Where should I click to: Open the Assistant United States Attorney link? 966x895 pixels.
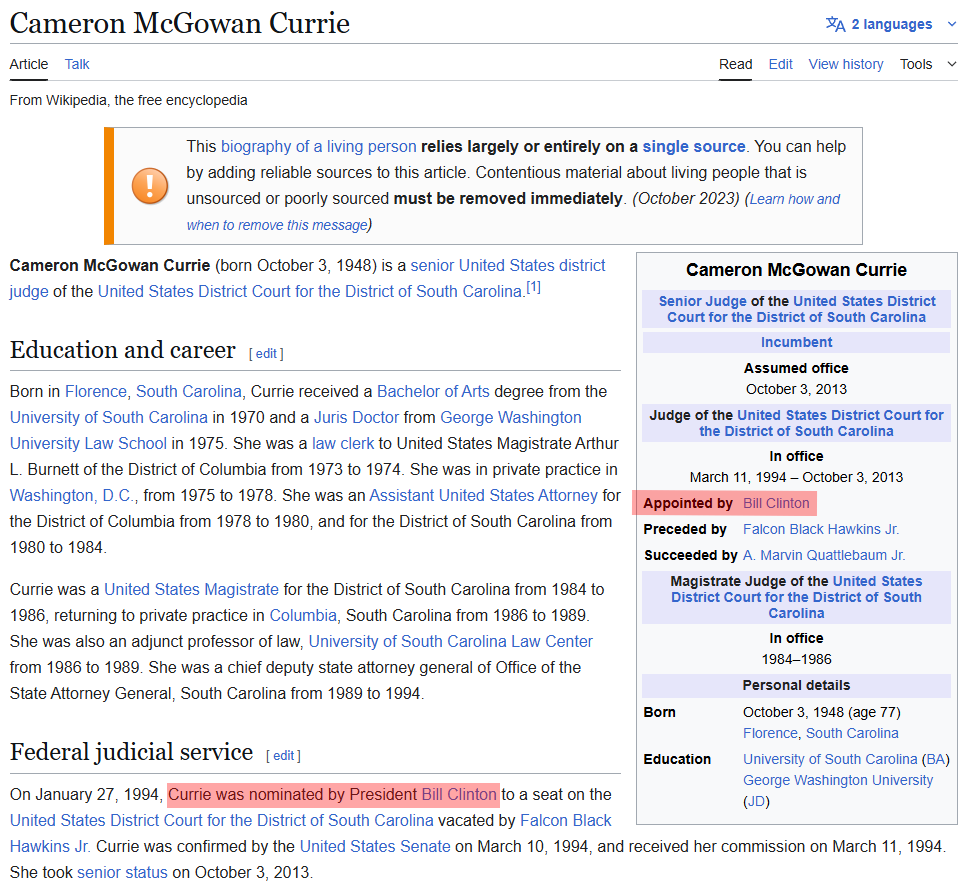pos(484,495)
